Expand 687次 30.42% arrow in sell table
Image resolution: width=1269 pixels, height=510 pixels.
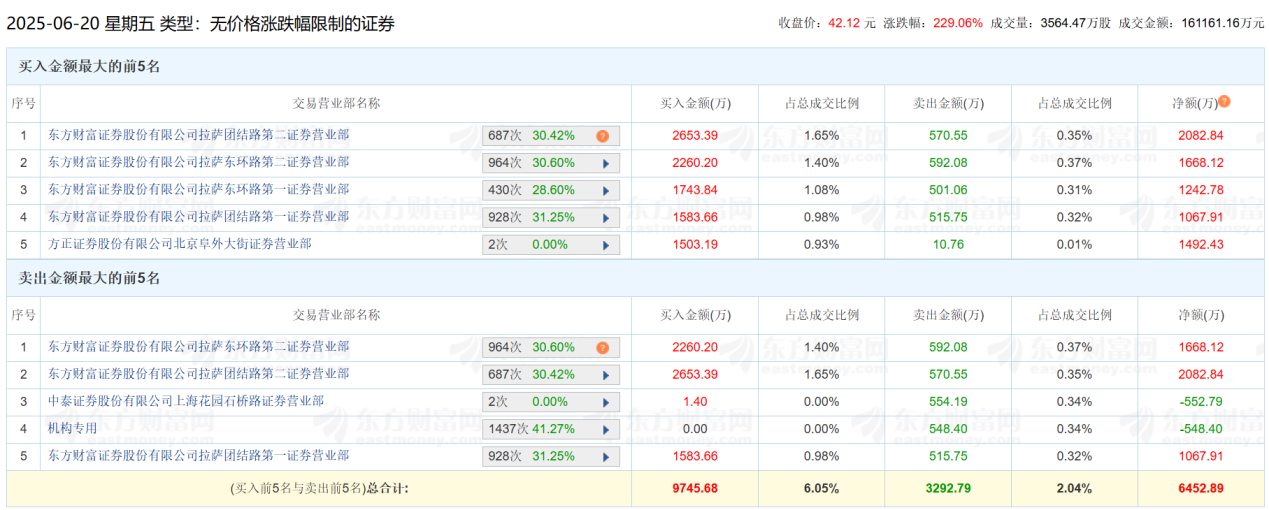click(x=604, y=375)
